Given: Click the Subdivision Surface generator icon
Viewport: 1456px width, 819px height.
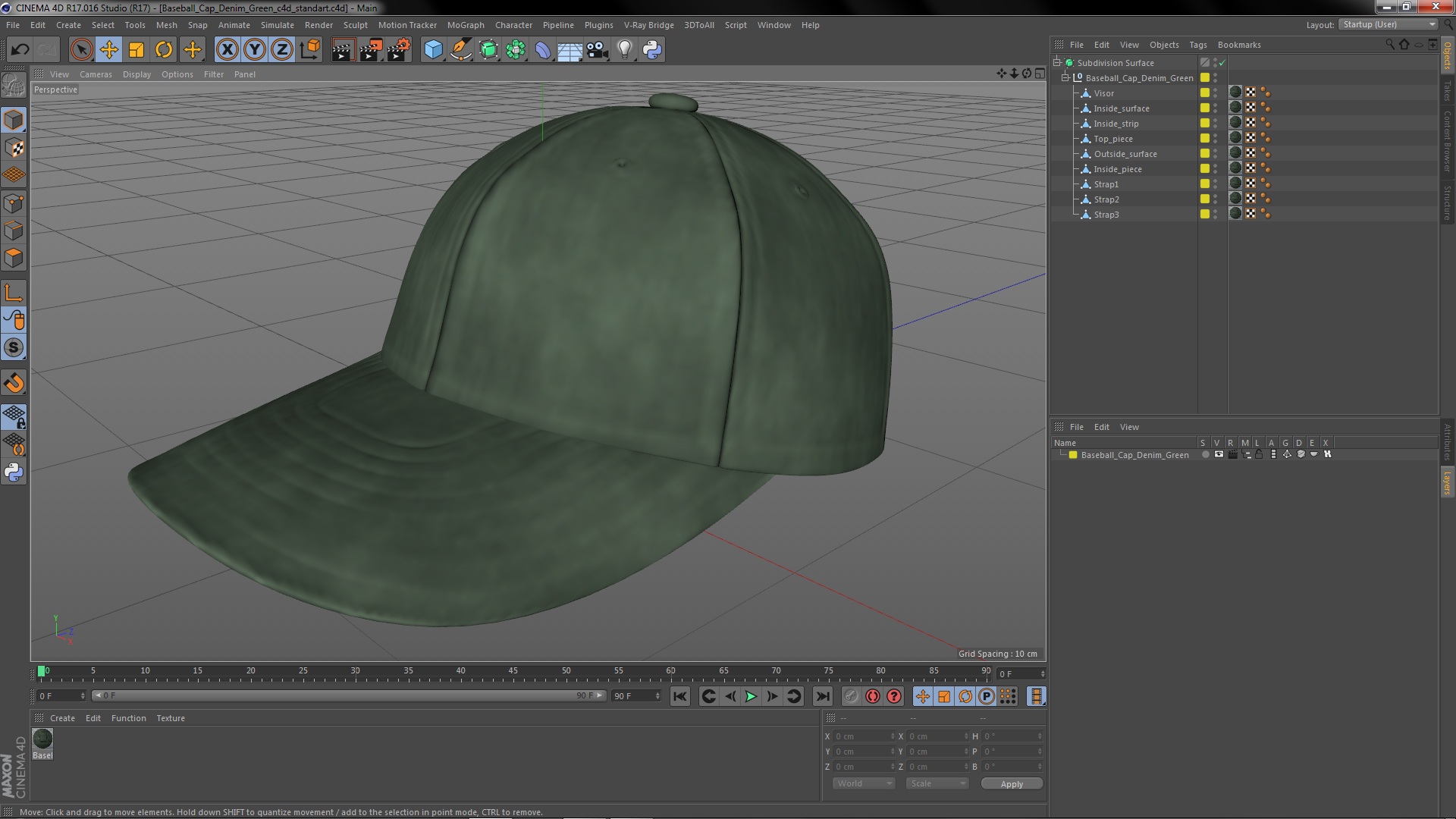Looking at the screenshot, I should 488,50.
